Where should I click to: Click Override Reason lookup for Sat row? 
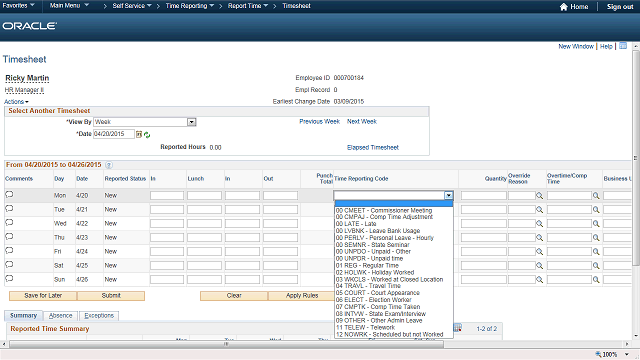click(540, 266)
